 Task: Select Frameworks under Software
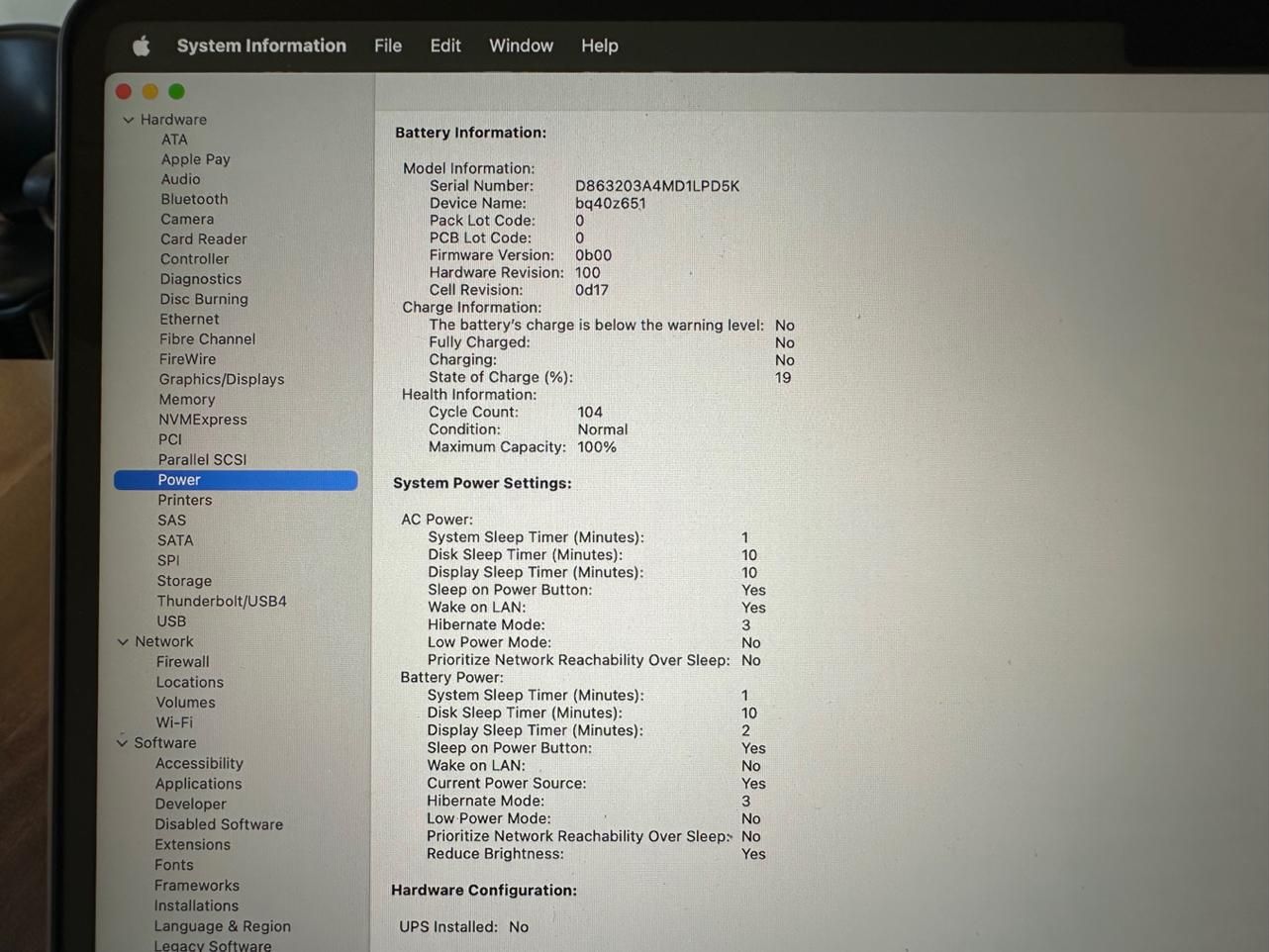tap(196, 886)
